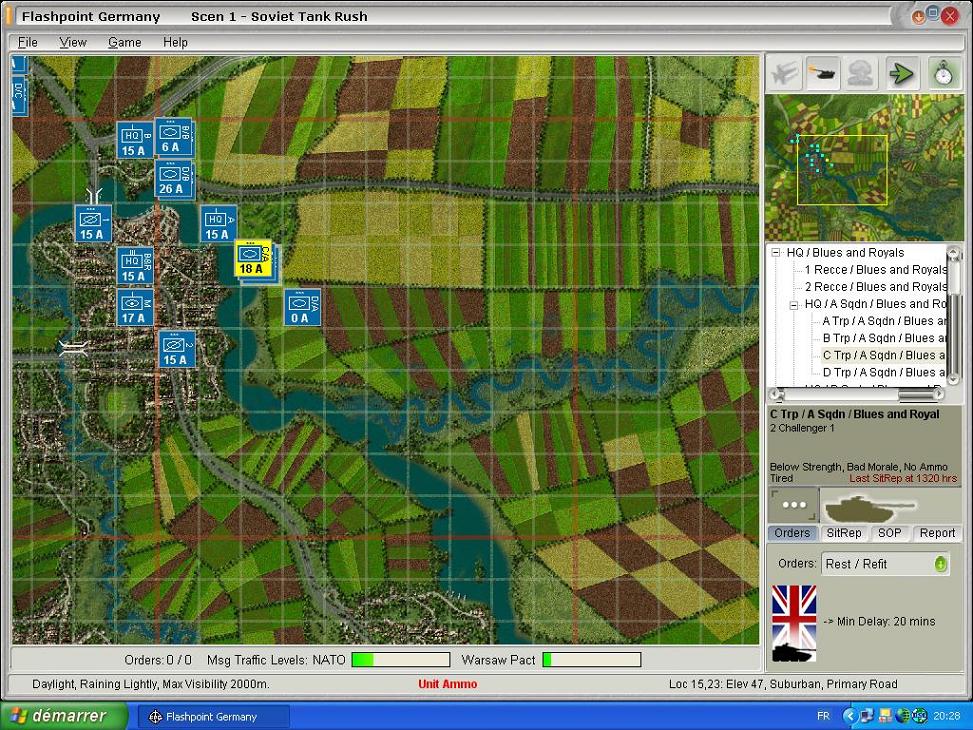This screenshot has width=973, height=730.
Task: Open the Game menu
Action: 124,42
